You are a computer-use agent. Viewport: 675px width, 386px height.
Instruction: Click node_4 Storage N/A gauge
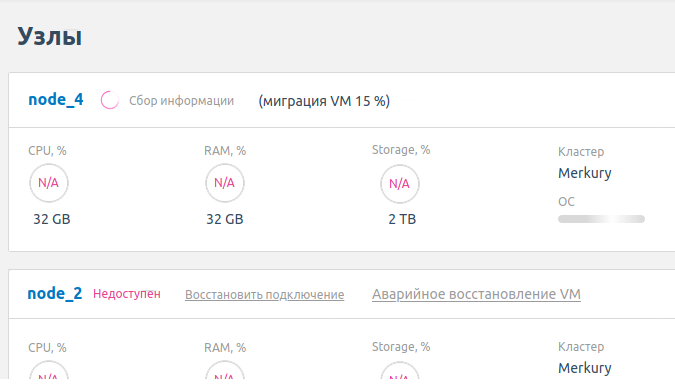pyautogui.click(x=399, y=184)
